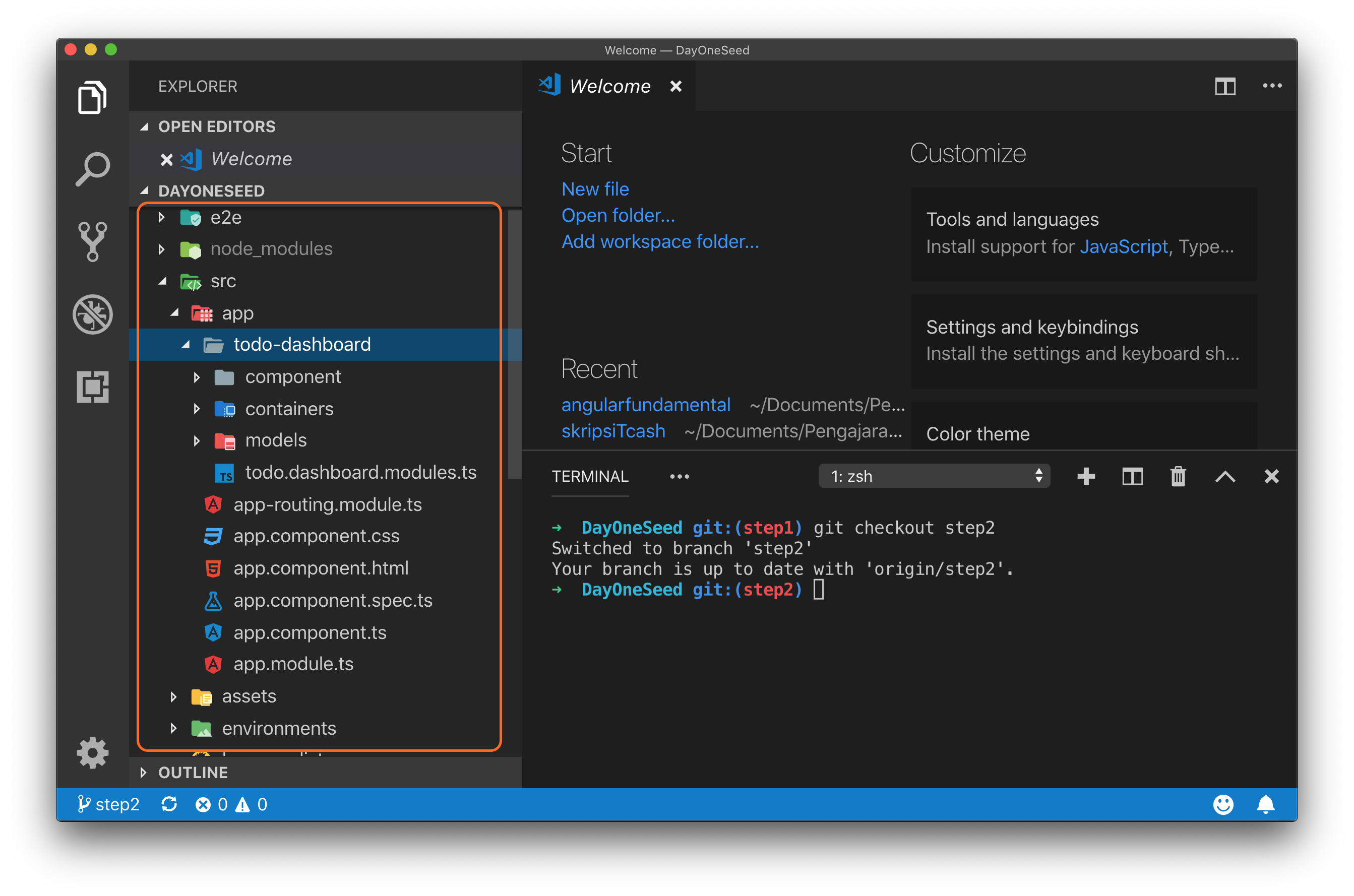1354x896 pixels.
Task: Expand the environments folder
Action: click(x=174, y=729)
